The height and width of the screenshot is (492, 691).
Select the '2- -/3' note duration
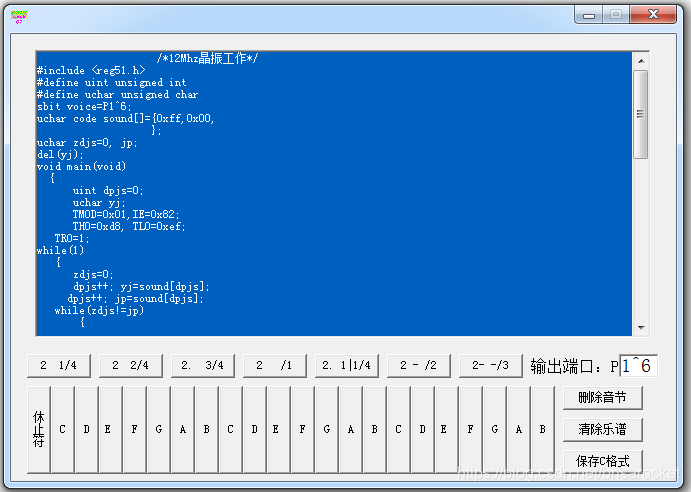[x=490, y=365]
